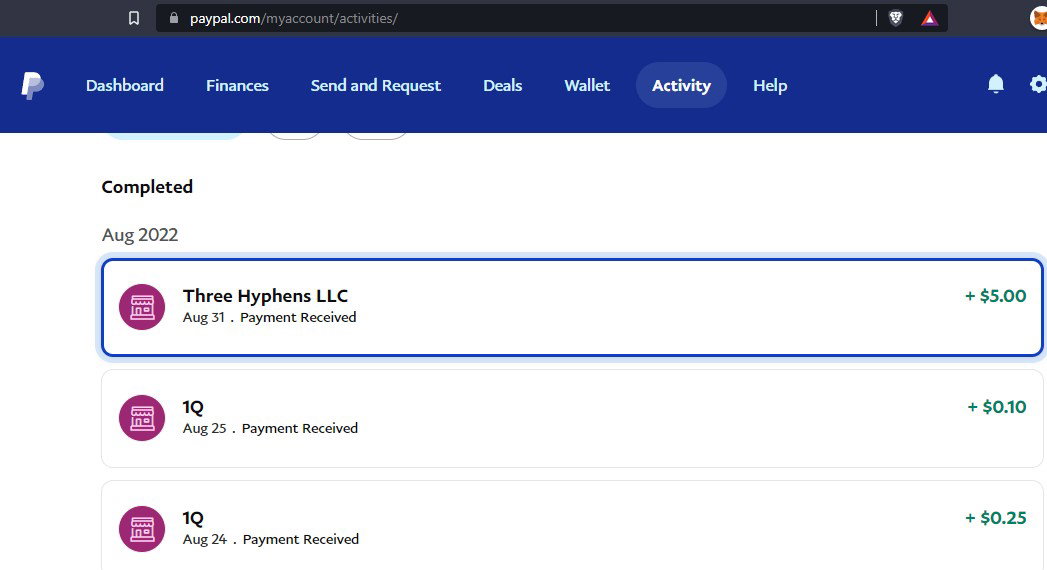Click the Brave Rewards triangle icon
Image resolution: width=1047 pixels, height=570 pixels.
[929, 18]
